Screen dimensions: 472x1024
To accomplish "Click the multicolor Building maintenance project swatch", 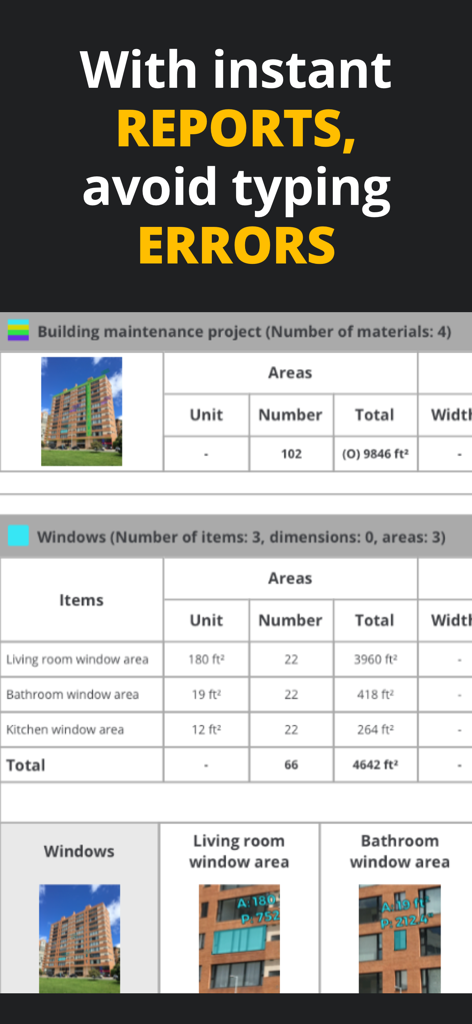I will [18, 330].
